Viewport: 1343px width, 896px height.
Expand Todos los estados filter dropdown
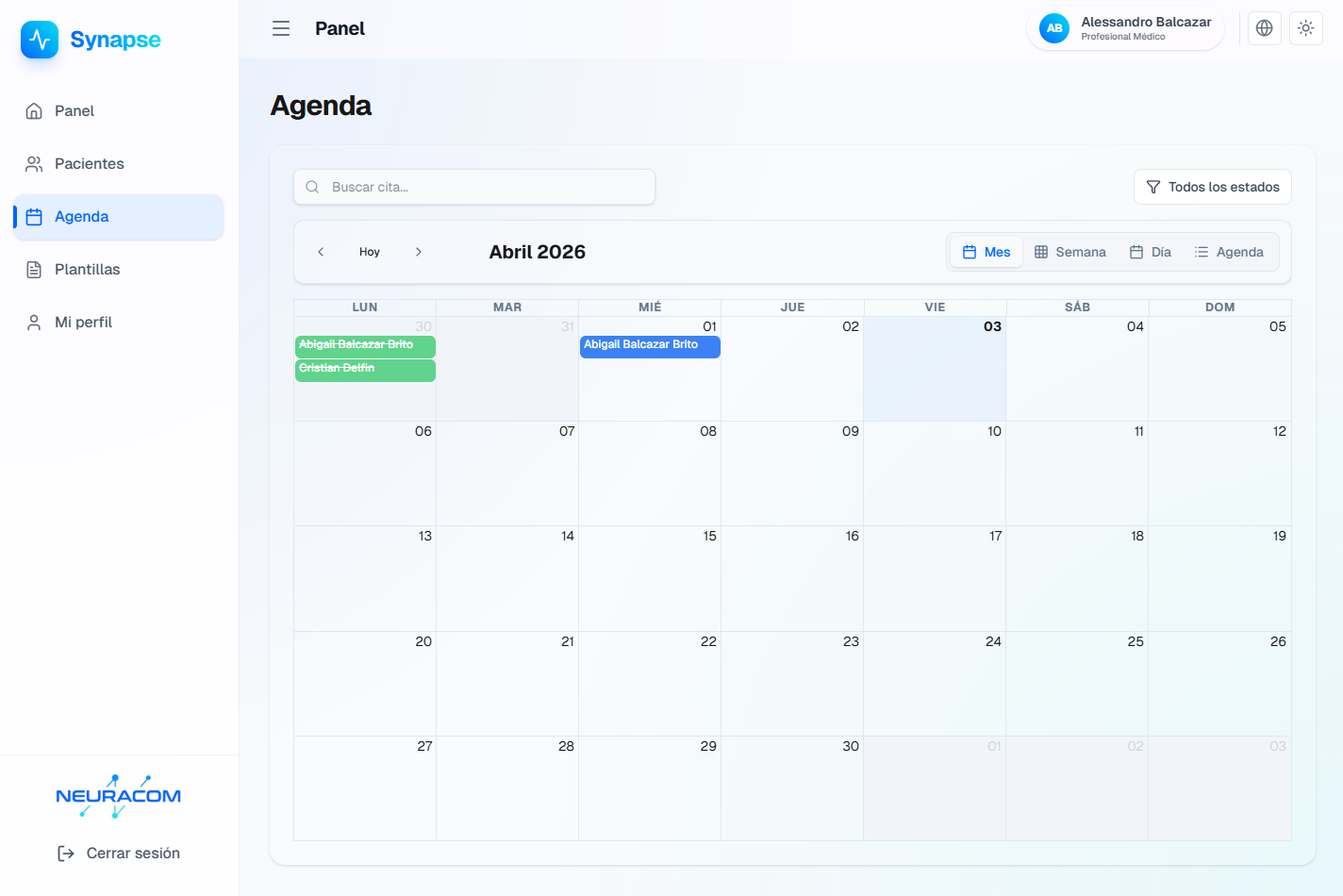click(1212, 187)
